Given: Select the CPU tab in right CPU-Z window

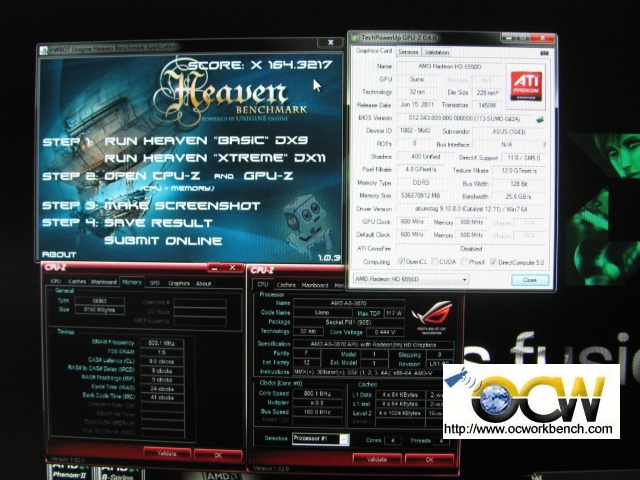Looking at the screenshot, I should coord(263,284).
